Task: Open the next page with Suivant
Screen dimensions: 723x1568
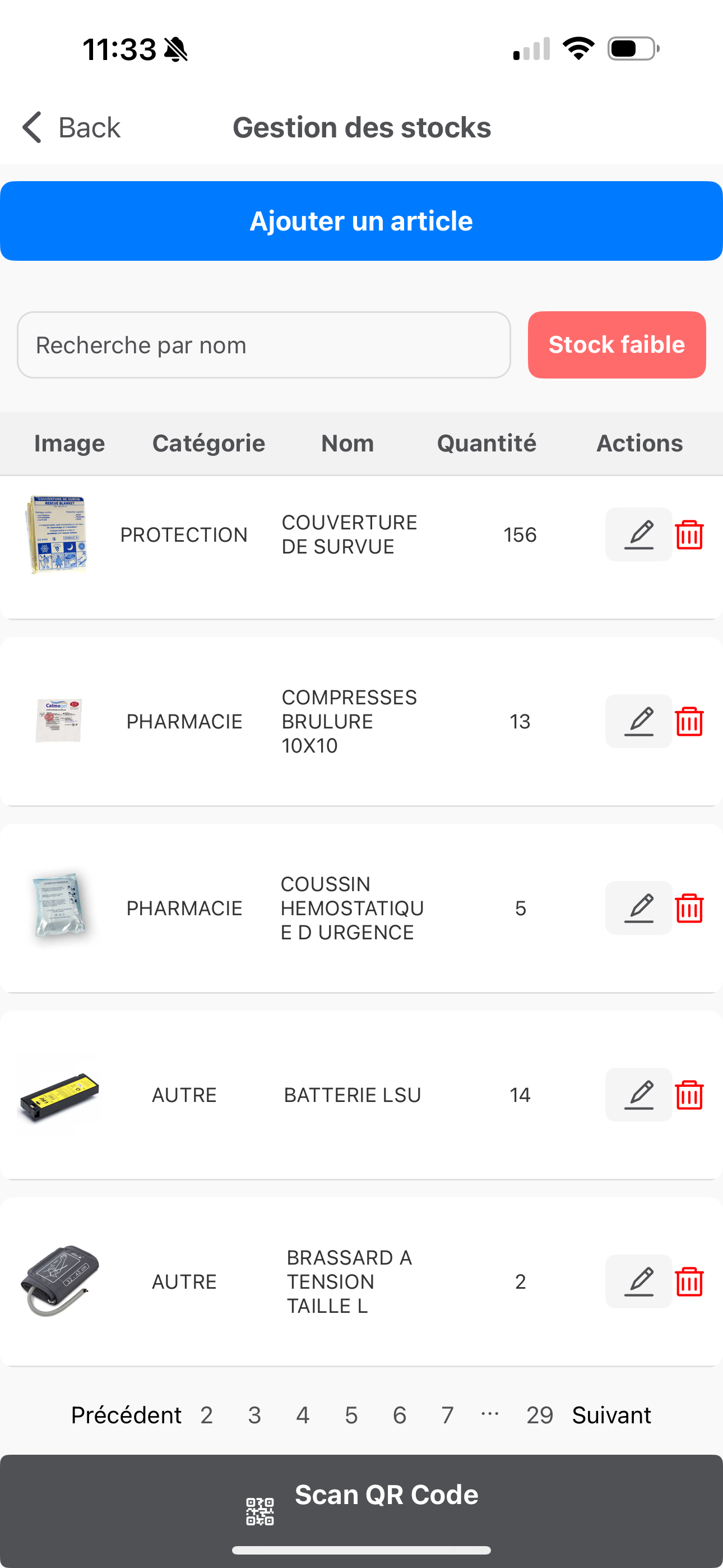Action: (611, 1415)
